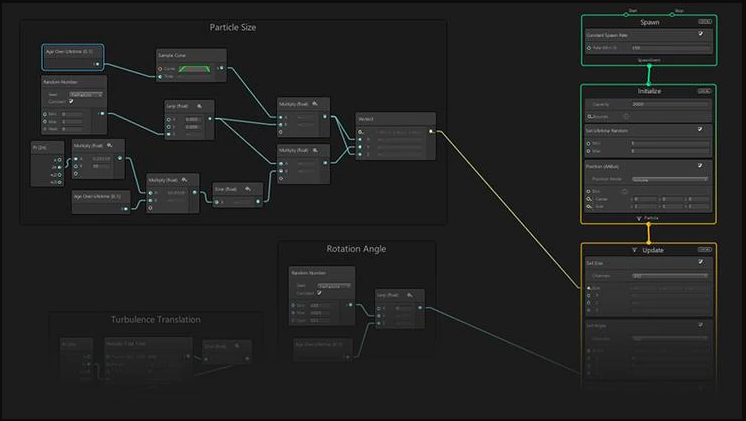Click the Update context header
Screen dimensions: 746x421
click(652, 250)
